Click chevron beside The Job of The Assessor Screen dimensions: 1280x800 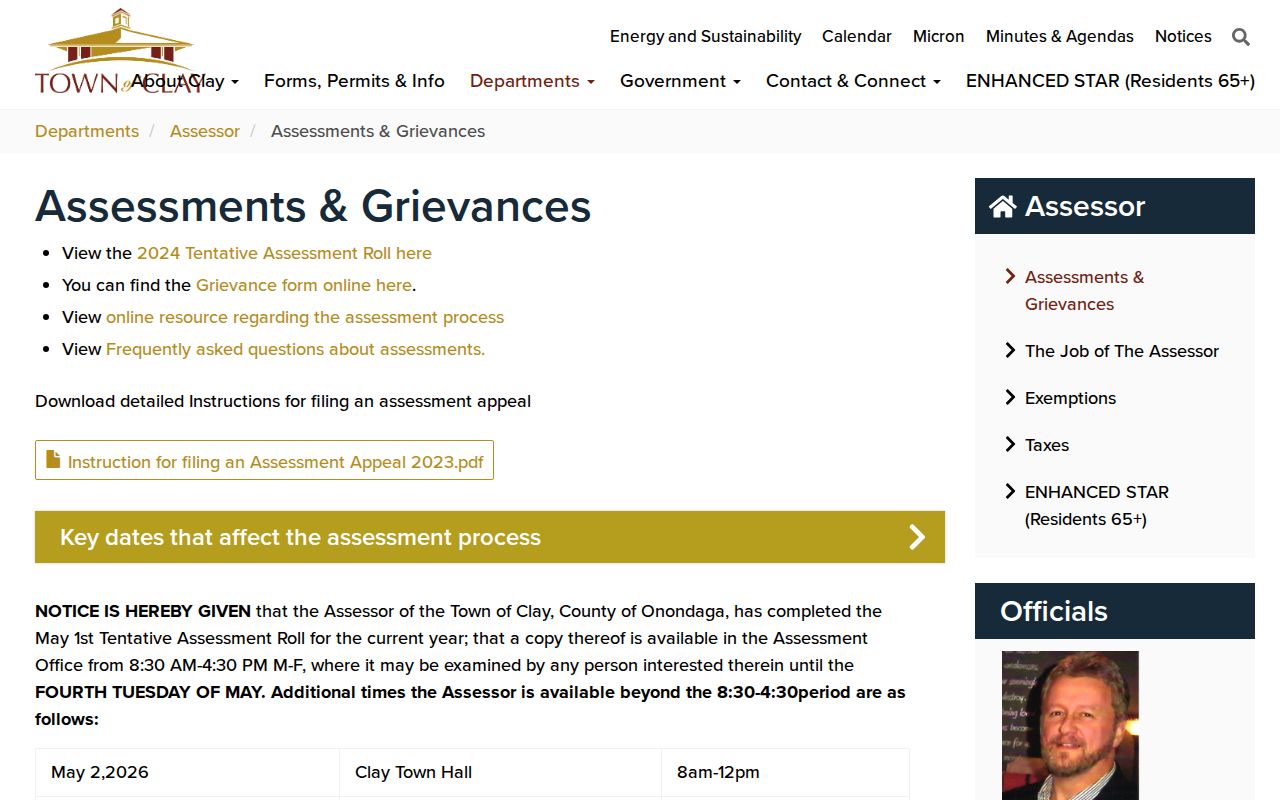[x=1010, y=350]
